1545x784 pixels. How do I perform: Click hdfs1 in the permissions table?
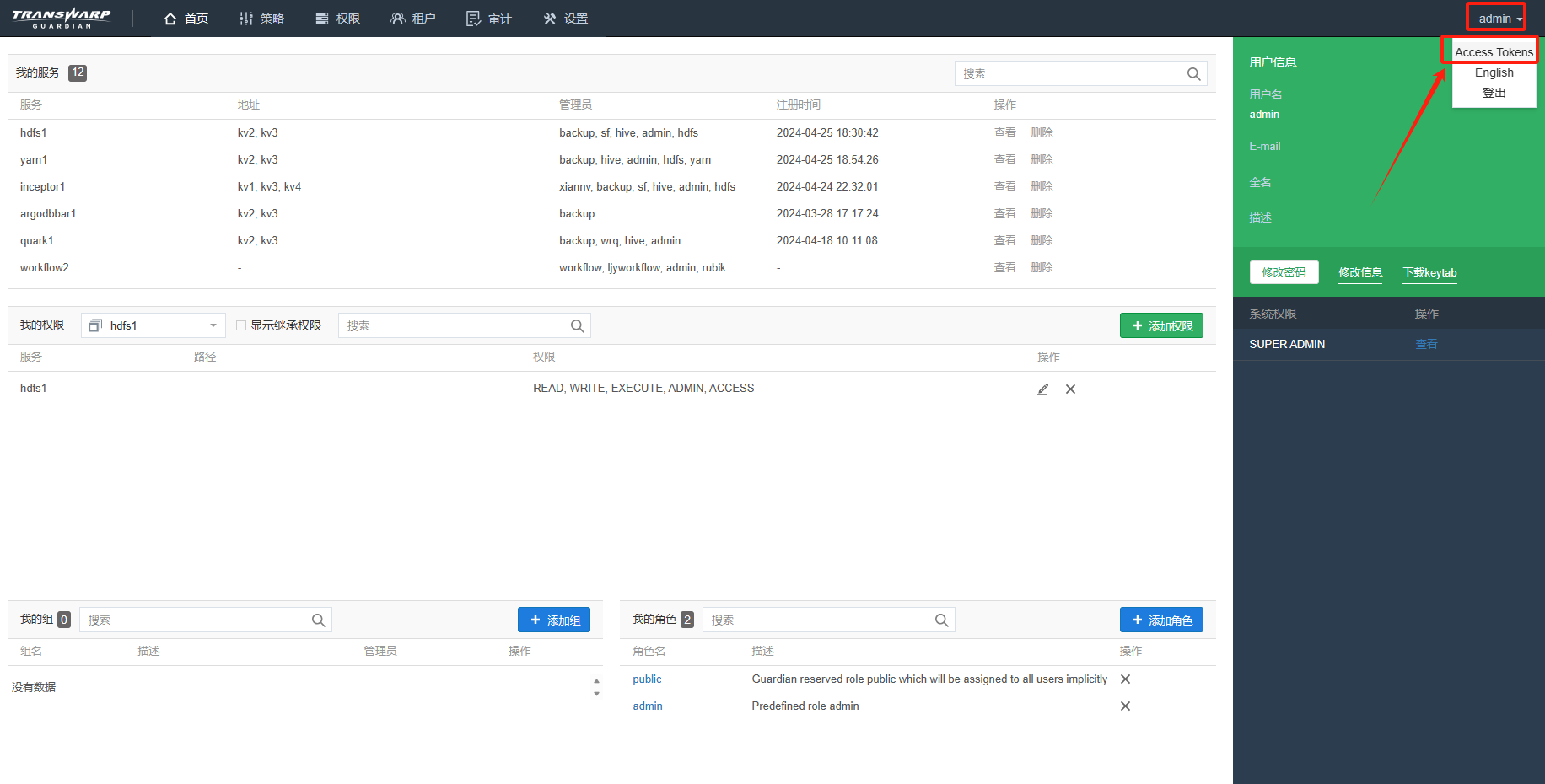[x=34, y=388]
